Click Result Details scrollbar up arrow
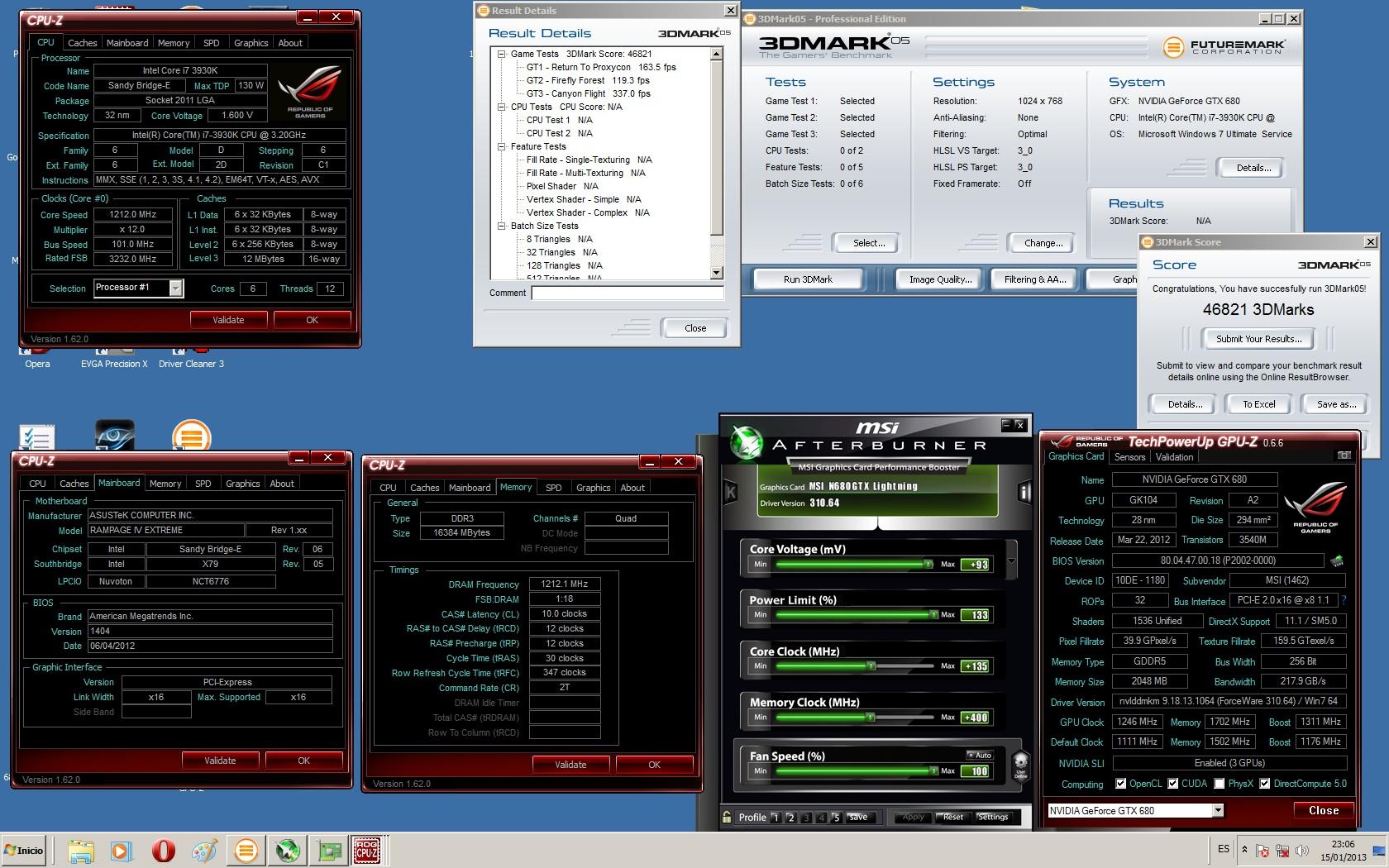This screenshot has height=868, width=1389. click(x=717, y=54)
